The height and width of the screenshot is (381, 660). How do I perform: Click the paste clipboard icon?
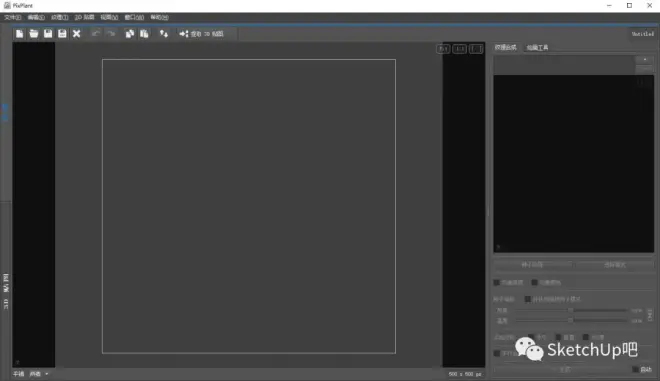point(144,34)
